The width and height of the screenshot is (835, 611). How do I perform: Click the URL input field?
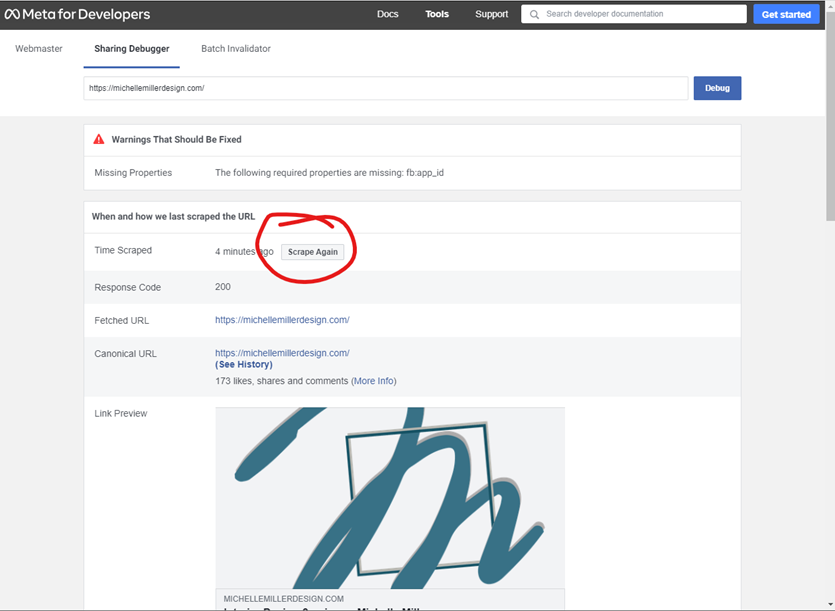386,88
